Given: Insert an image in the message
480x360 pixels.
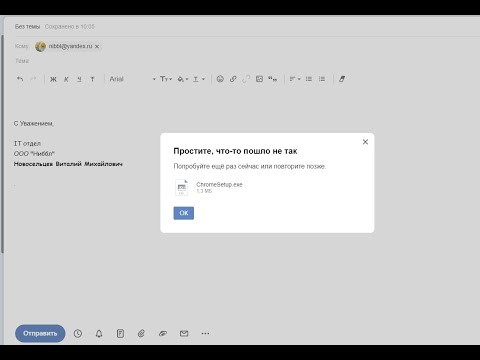Looking at the screenshot, I should coord(259,79).
